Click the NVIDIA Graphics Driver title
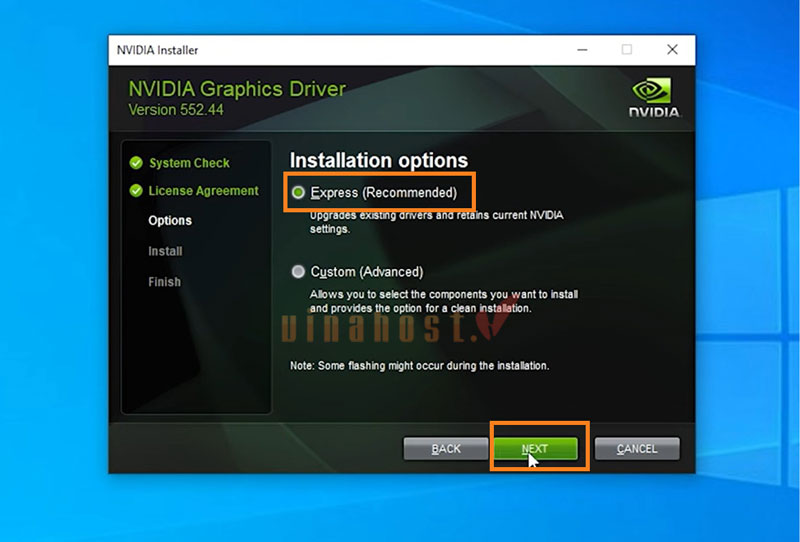This screenshot has height=542, width=800. pyautogui.click(x=237, y=89)
